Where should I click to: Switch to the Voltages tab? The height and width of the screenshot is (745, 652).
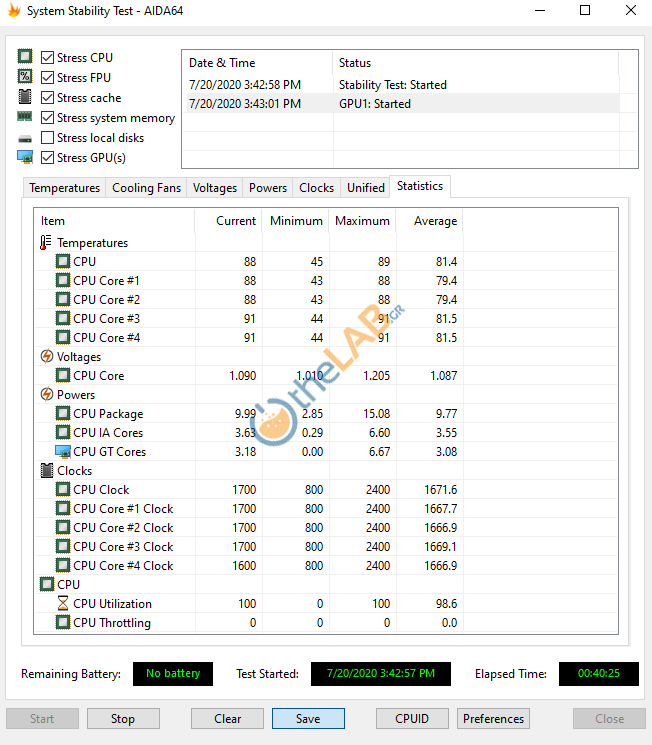215,188
